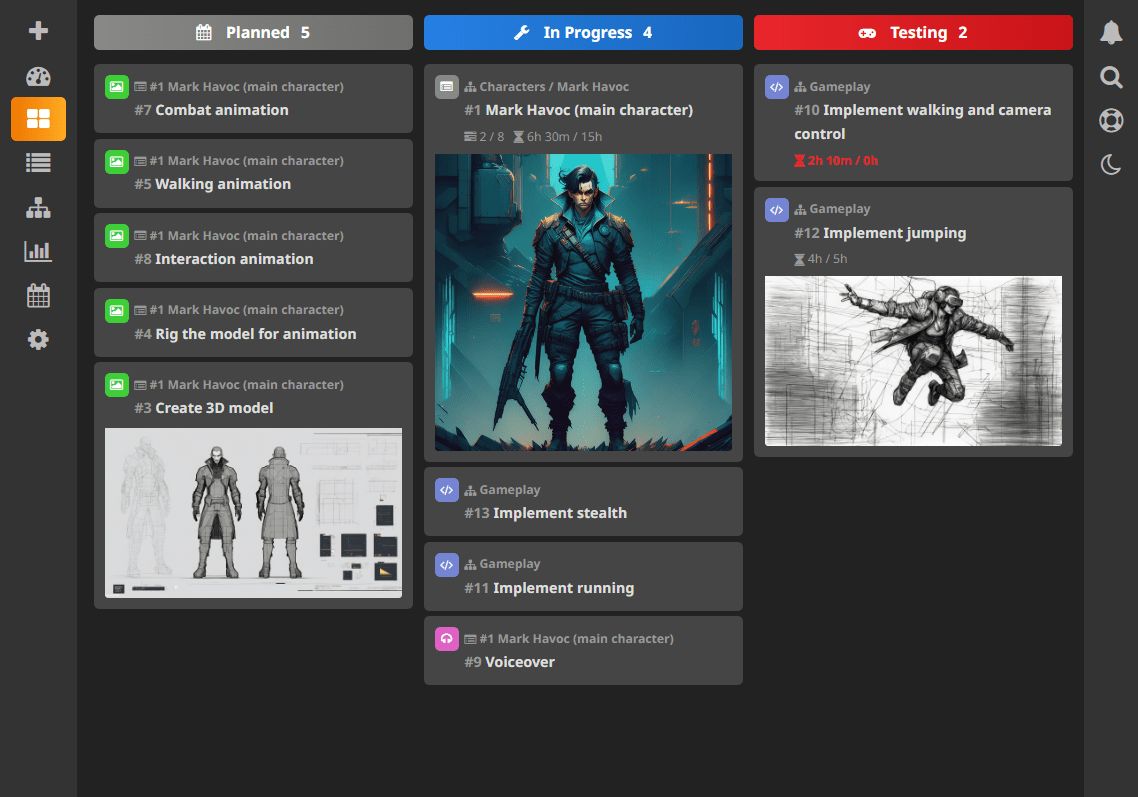Click the code icon on Implement stealth card
Screen dimensions: 1138x797
(x=446, y=490)
